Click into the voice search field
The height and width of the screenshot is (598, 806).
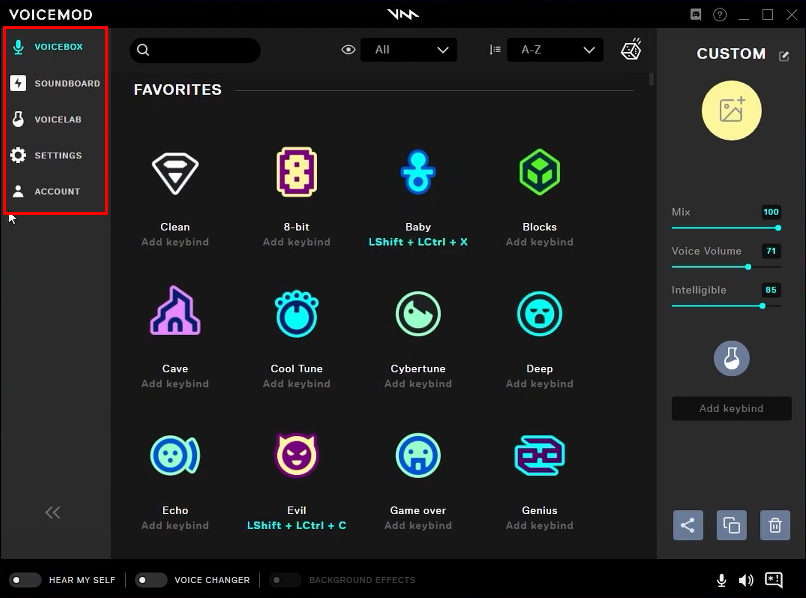pyautogui.click(x=195, y=50)
